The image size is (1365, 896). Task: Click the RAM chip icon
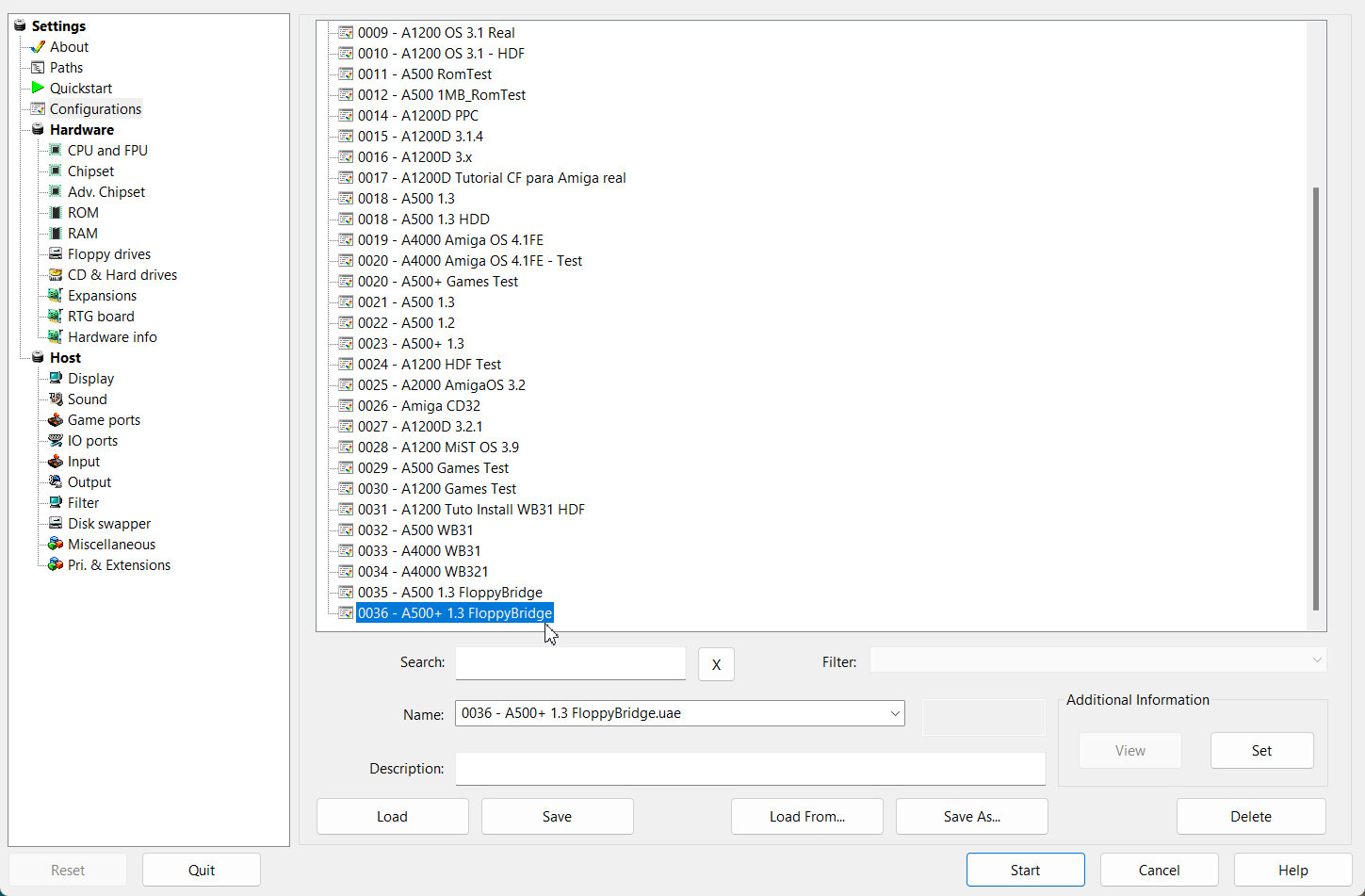coord(56,234)
